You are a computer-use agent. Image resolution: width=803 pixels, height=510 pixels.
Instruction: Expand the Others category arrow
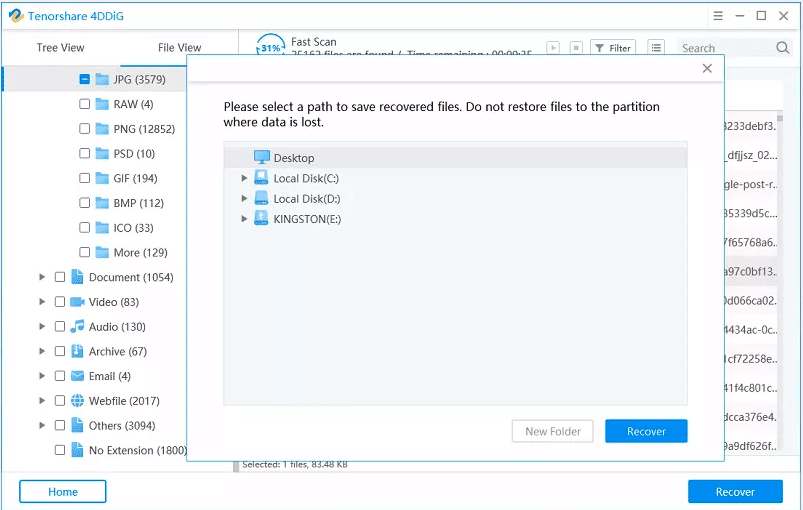42,425
